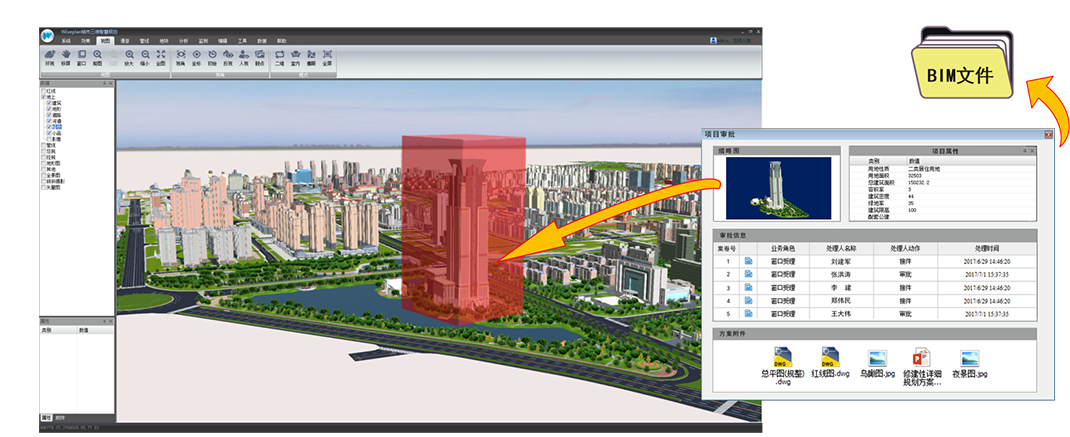The width and height of the screenshot is (1070, 437).
Task: Click the 放大 zoom-in tool
Action: point(129,56)
